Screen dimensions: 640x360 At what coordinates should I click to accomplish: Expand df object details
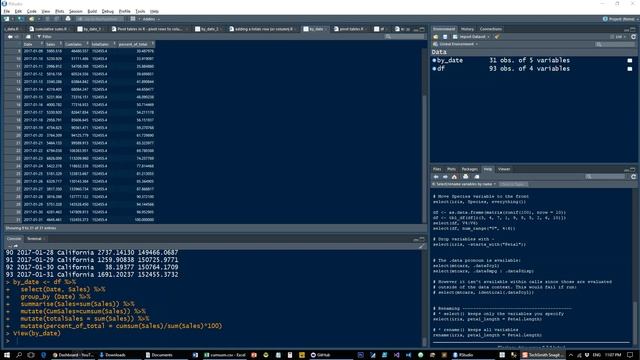(434, 69)
